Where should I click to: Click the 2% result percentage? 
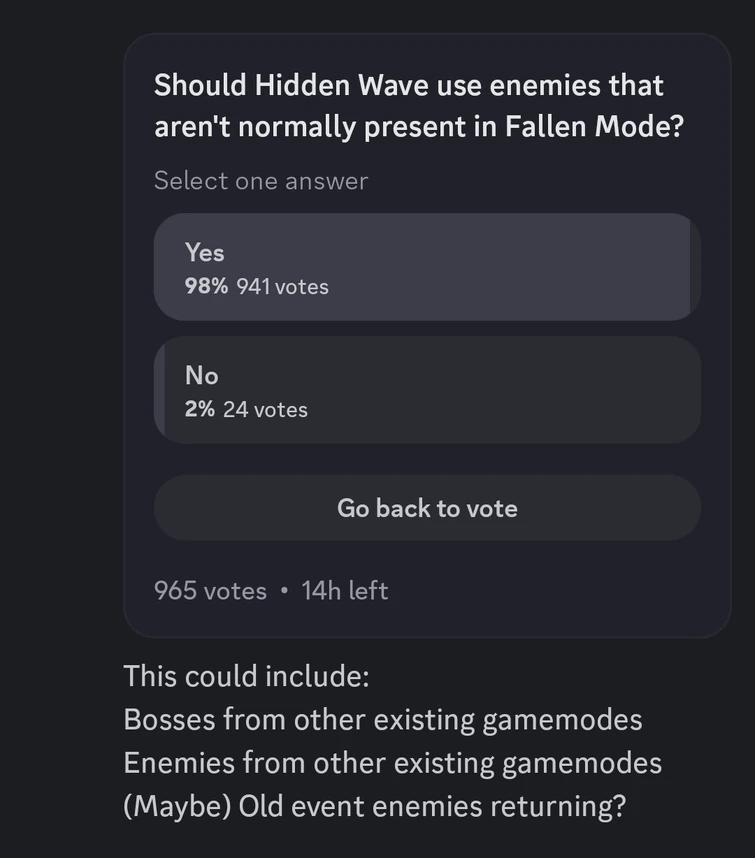tap(199, 409)
